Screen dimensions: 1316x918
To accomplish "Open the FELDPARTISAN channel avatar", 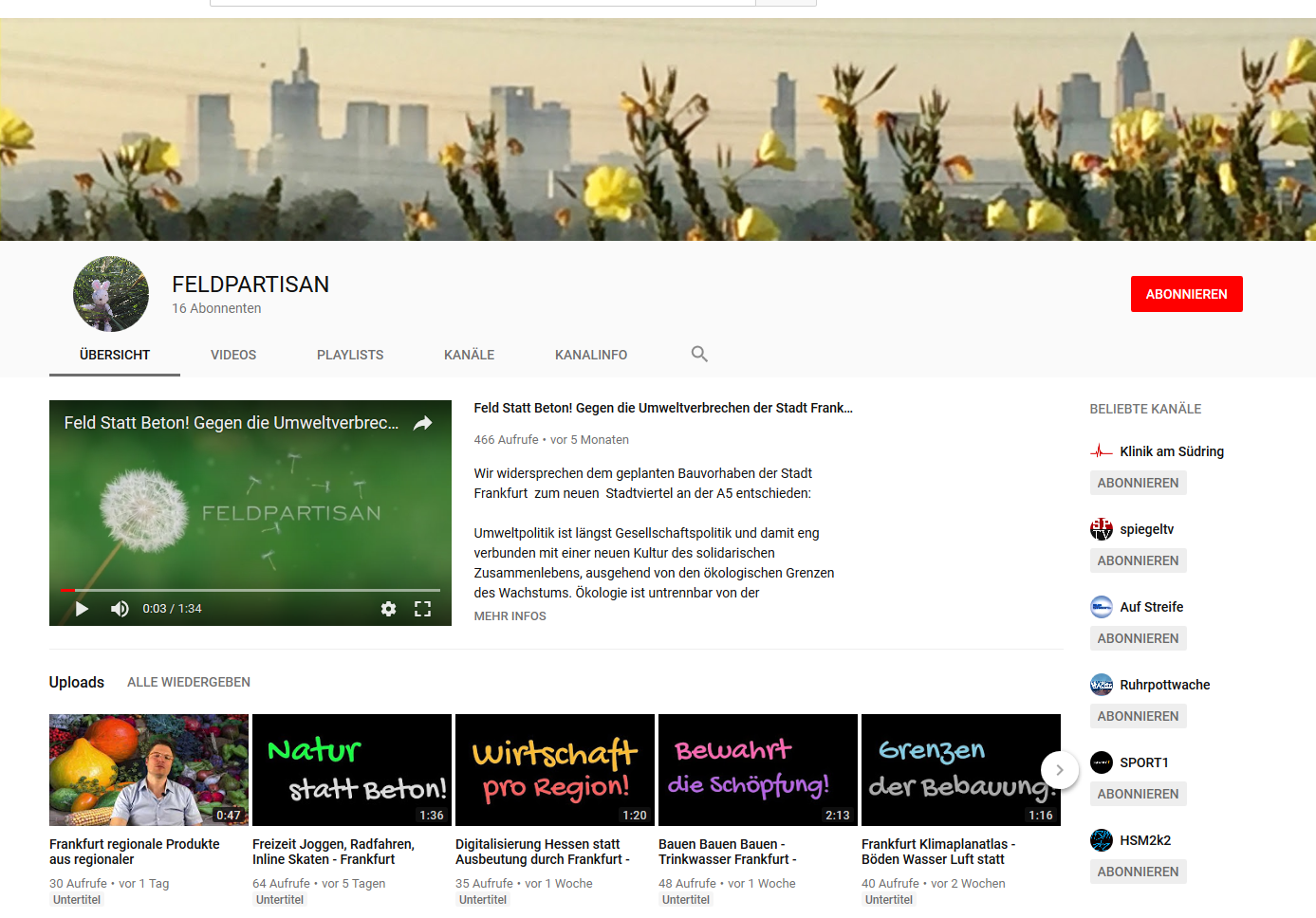I will click(x=111, y=294).
